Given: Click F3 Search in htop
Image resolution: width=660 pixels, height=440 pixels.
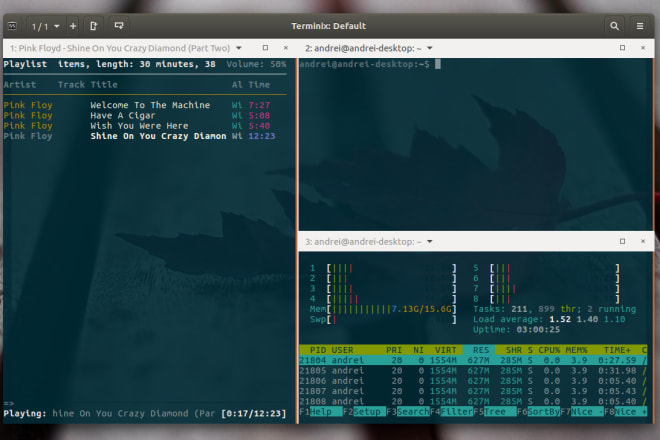Looking at the screenshot, I should coord(407,411).
